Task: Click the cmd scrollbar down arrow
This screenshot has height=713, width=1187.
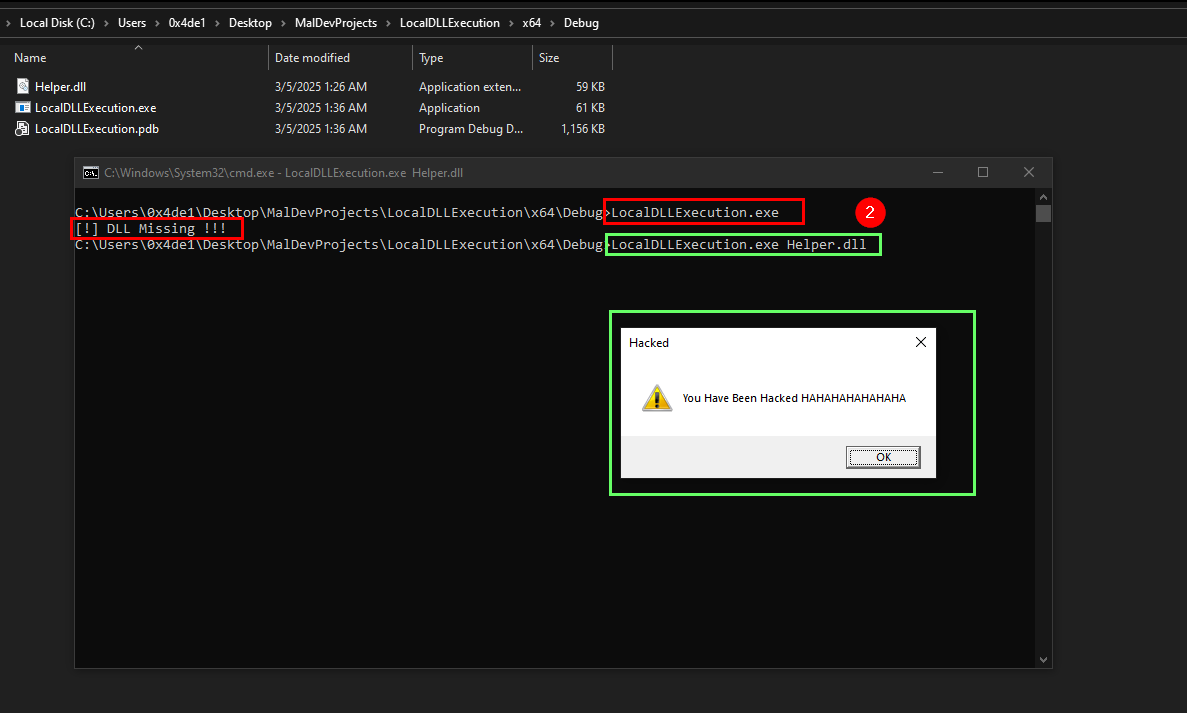Action: click(x=1043, y=660)
